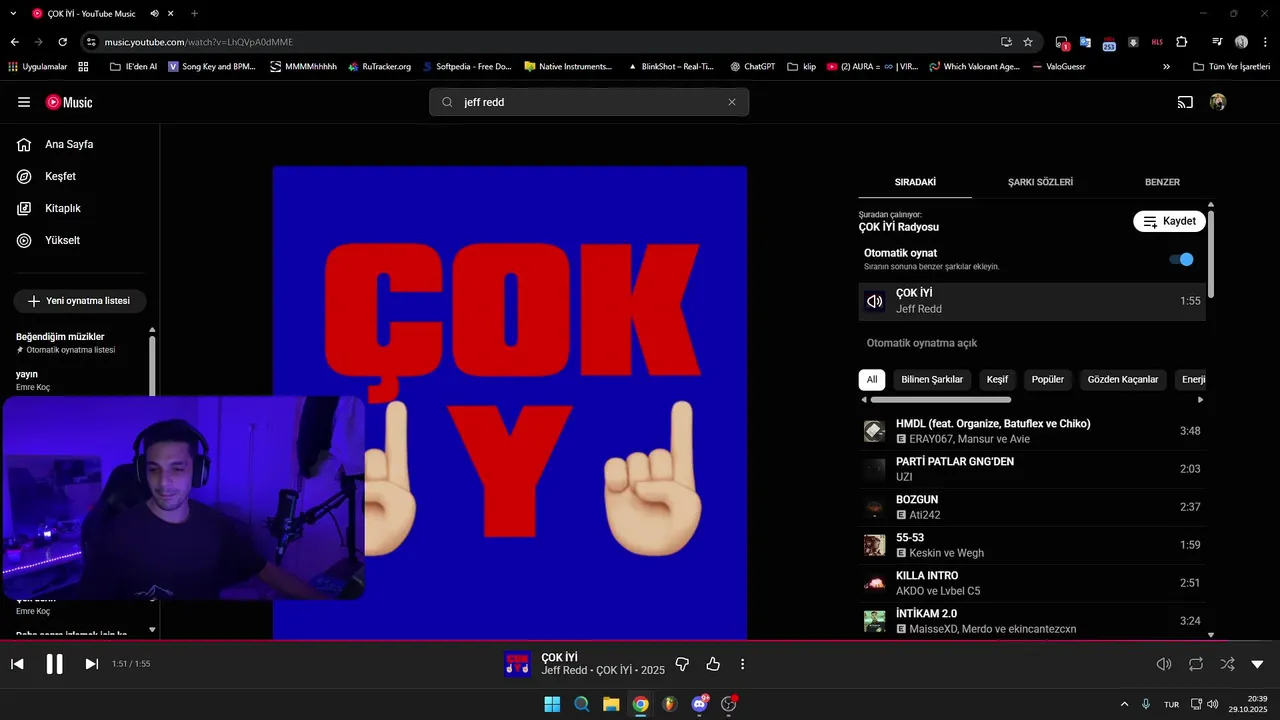Collapse the player page with arrow
The width and height of the screenshot is (1280, 720).
(1258, 664)
